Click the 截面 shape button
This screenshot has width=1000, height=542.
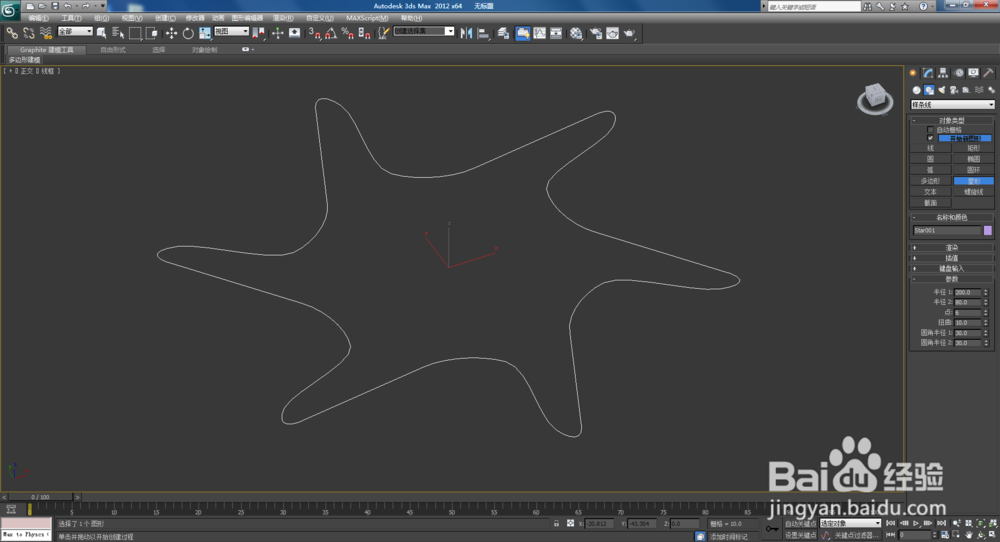pos(930,203)
